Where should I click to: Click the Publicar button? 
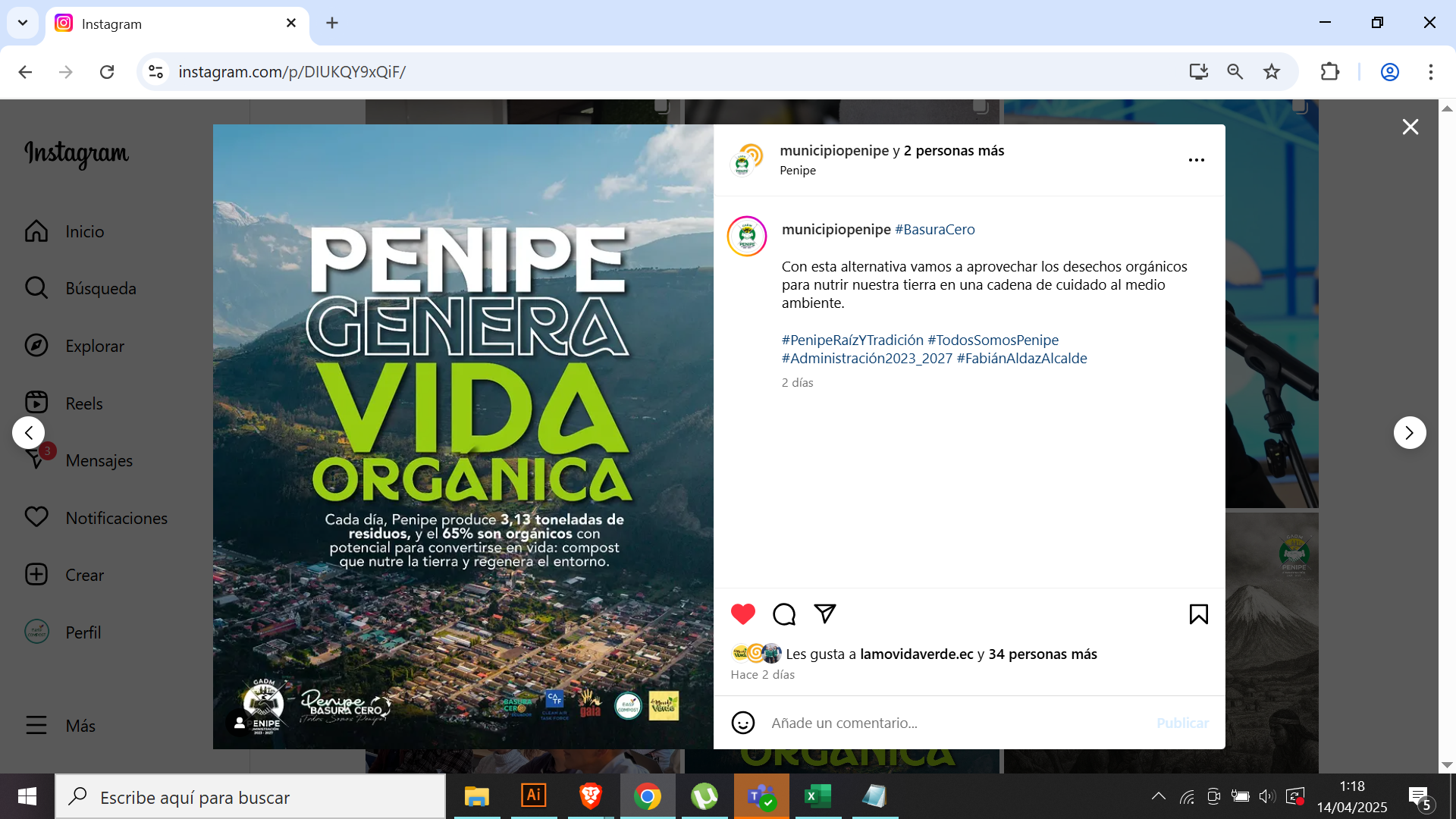pyautogui.click(x=1183, y=723)
